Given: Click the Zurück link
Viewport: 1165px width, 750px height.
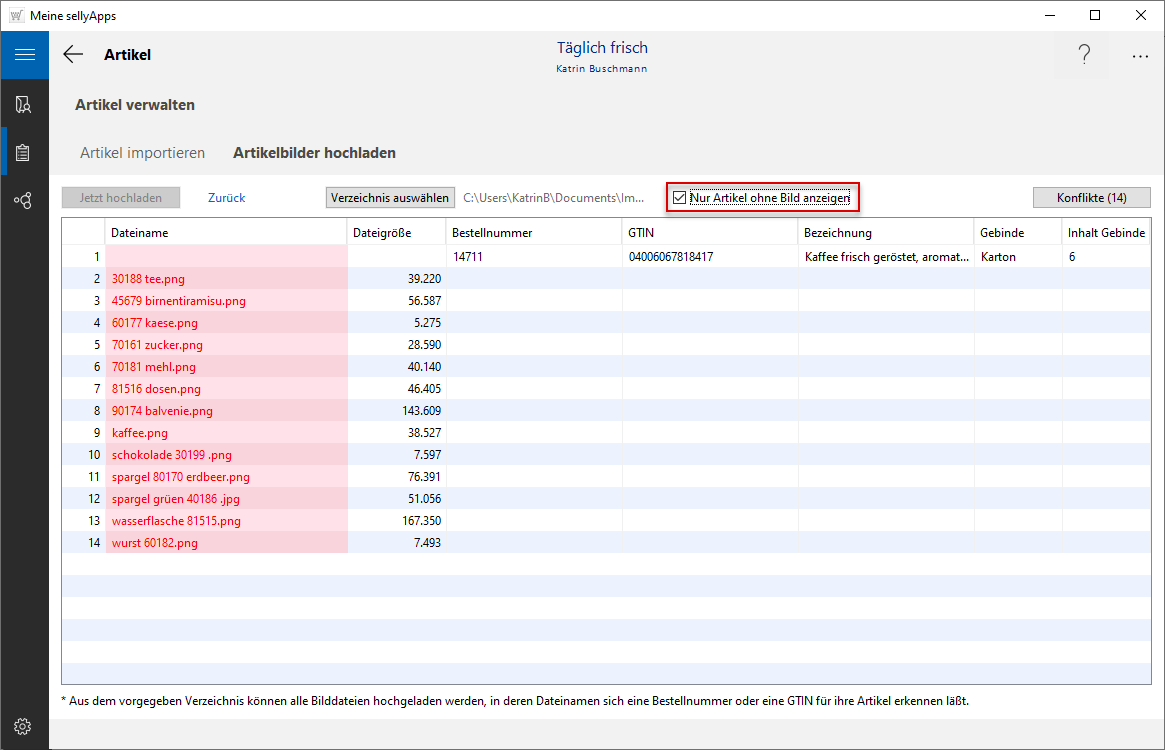Looking at the screenshot, I should point(226,198).
